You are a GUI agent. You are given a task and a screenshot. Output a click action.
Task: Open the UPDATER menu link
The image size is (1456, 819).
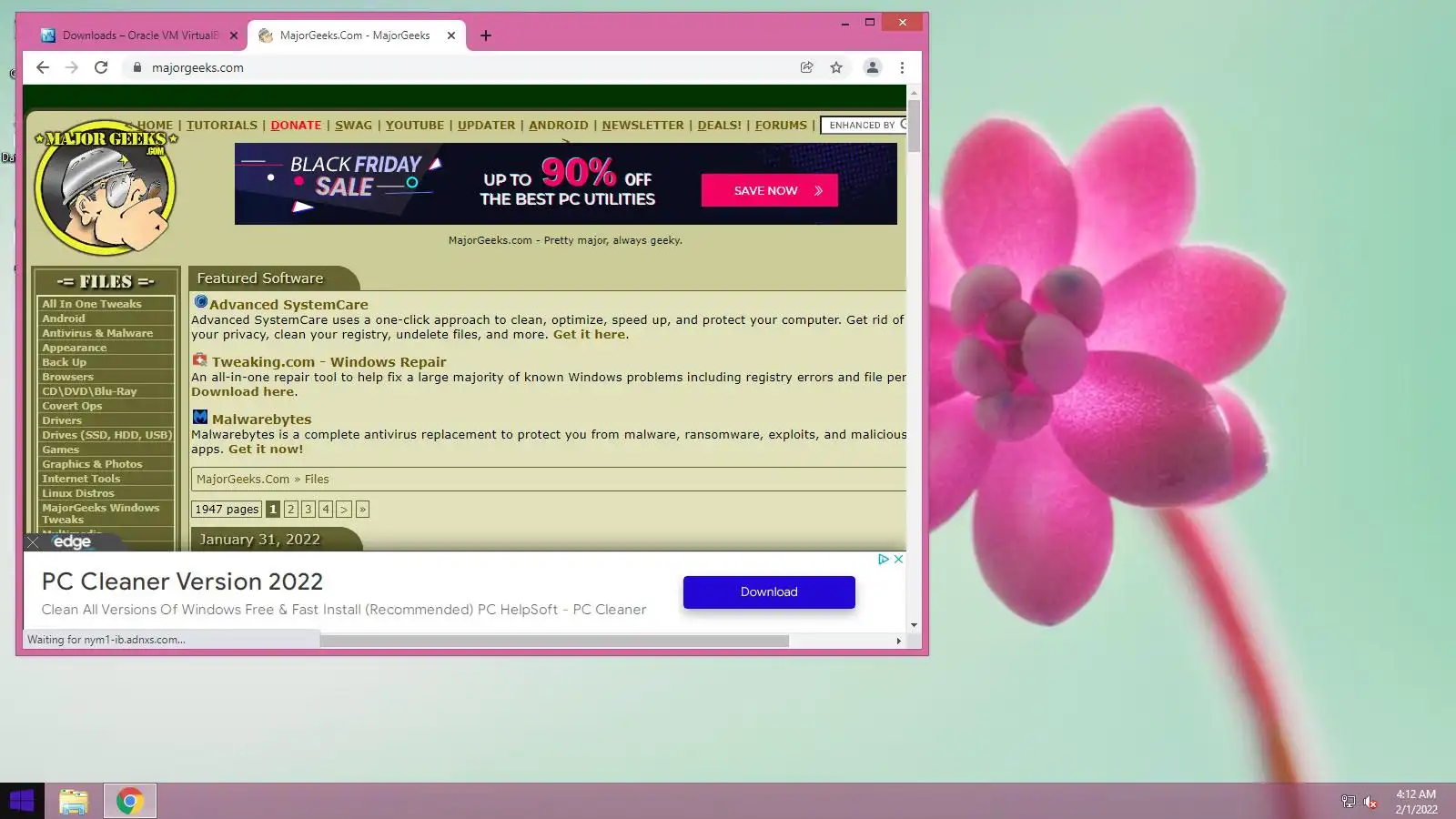click(486, 126)
